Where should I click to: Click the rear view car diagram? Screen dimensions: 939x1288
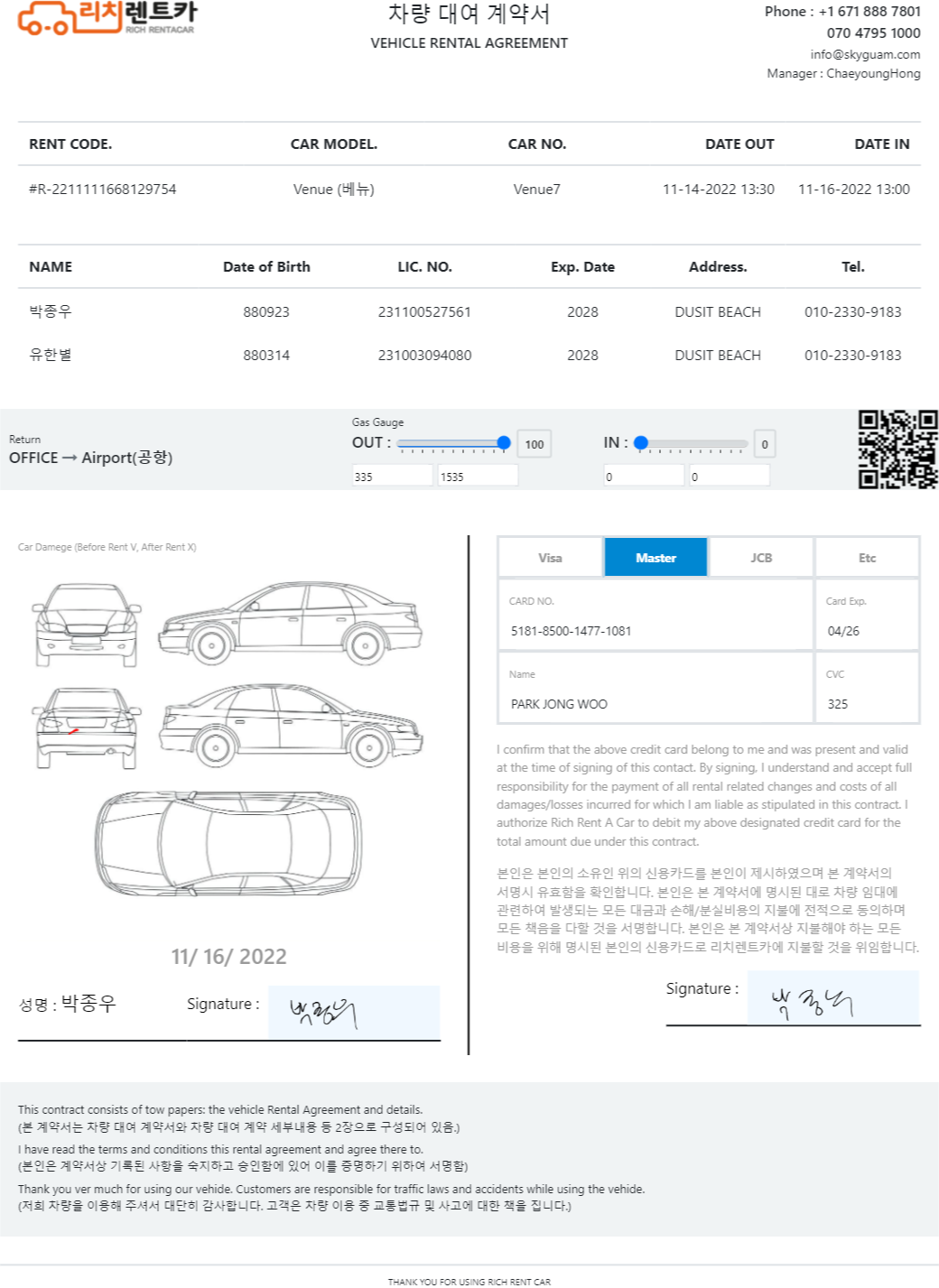[87, 727]
